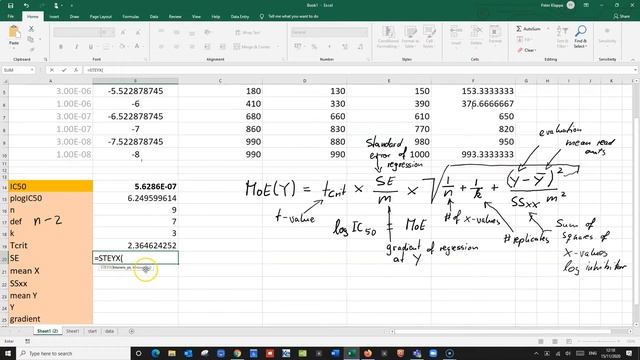The height and width of the screenshot is (360, 640).
Task: Open Cell Styles gallery
Action: click(429, 37)
